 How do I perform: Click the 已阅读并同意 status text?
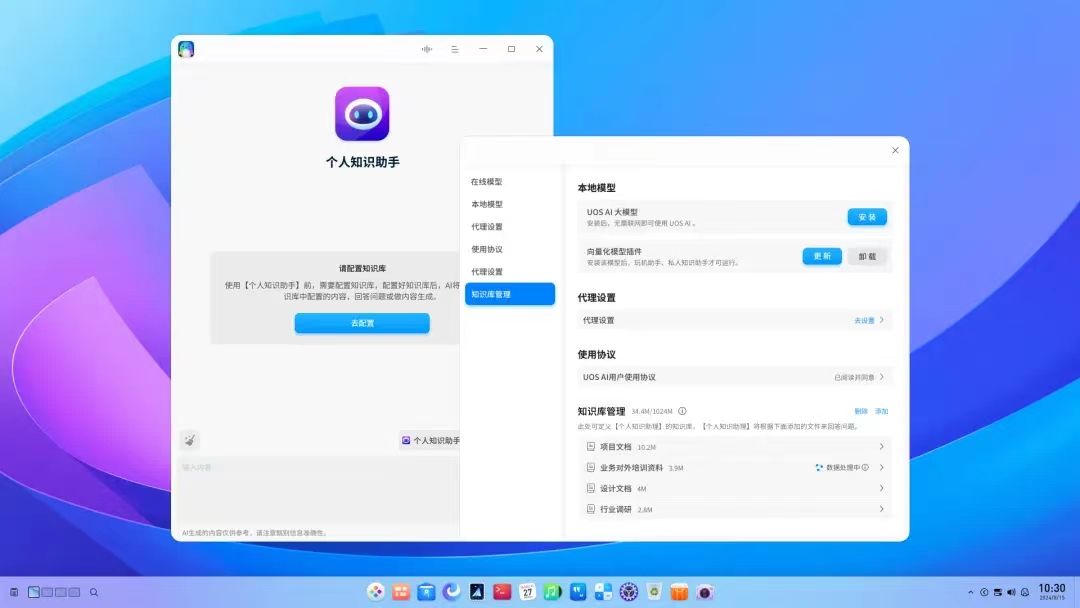[x=854, y=377]
